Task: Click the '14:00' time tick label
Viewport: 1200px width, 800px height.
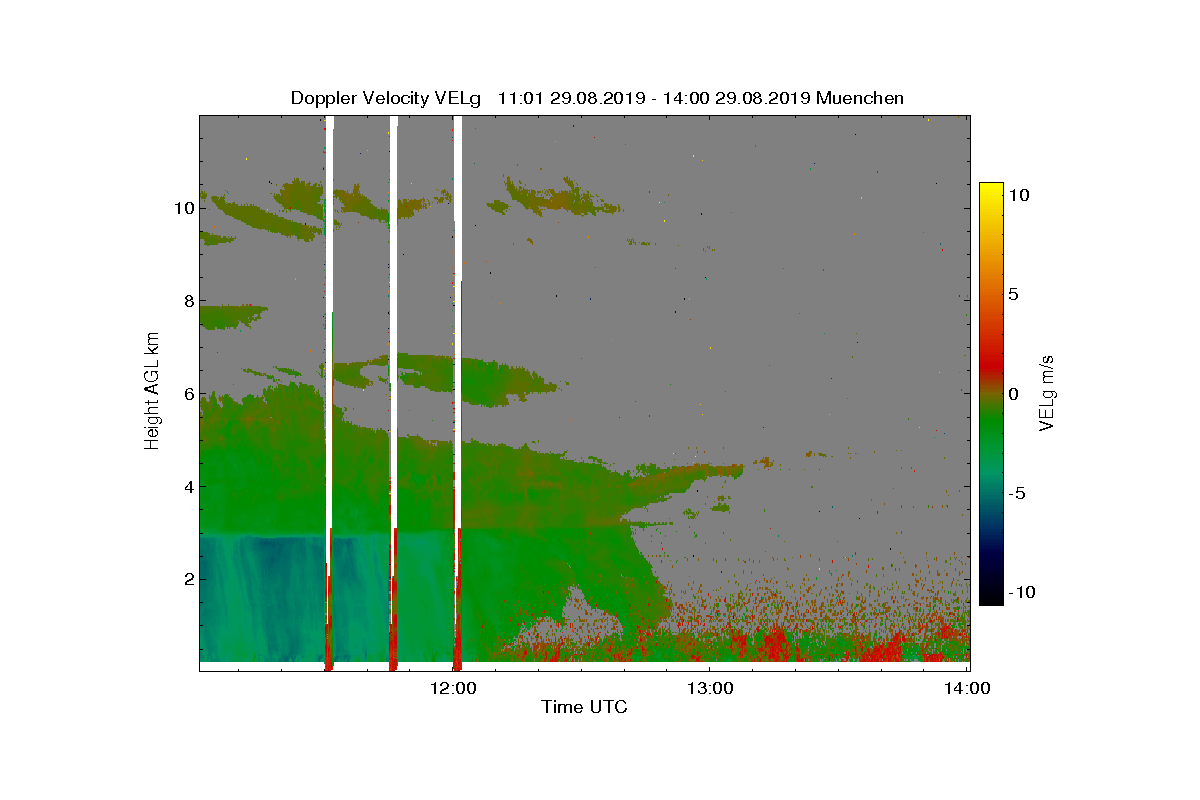Action: (967, 688)
